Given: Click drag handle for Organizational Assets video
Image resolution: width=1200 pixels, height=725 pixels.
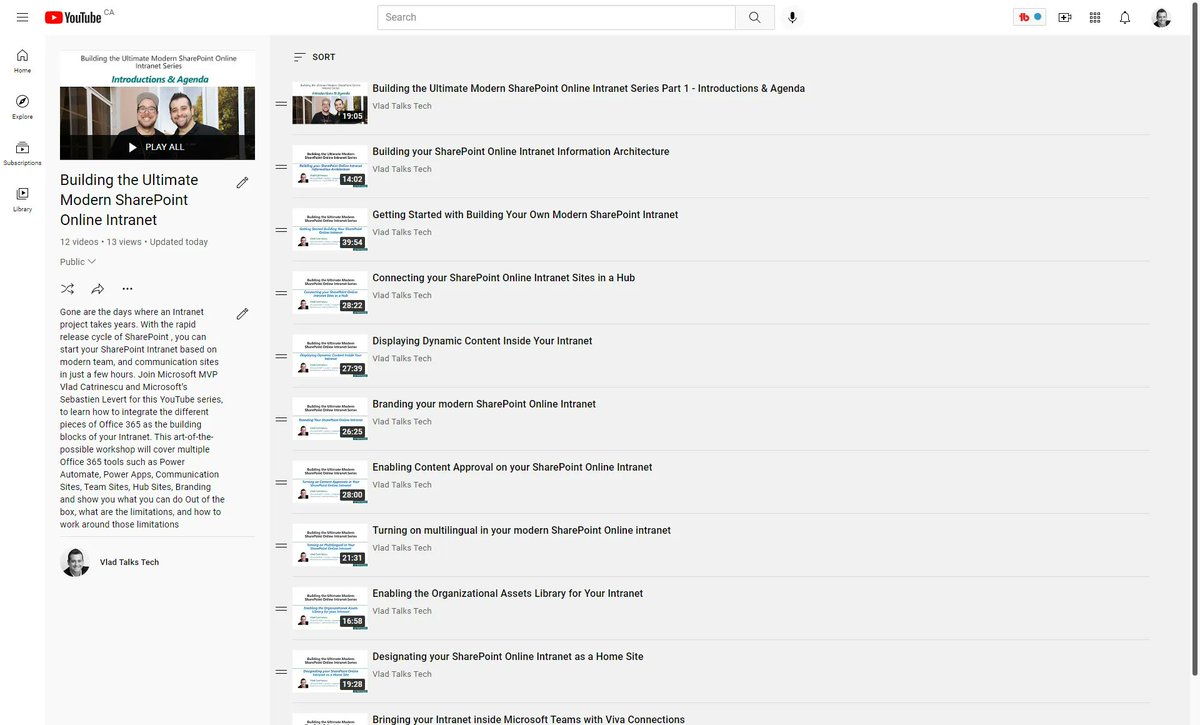Looking at the screenshot, I should pos(281,608).
